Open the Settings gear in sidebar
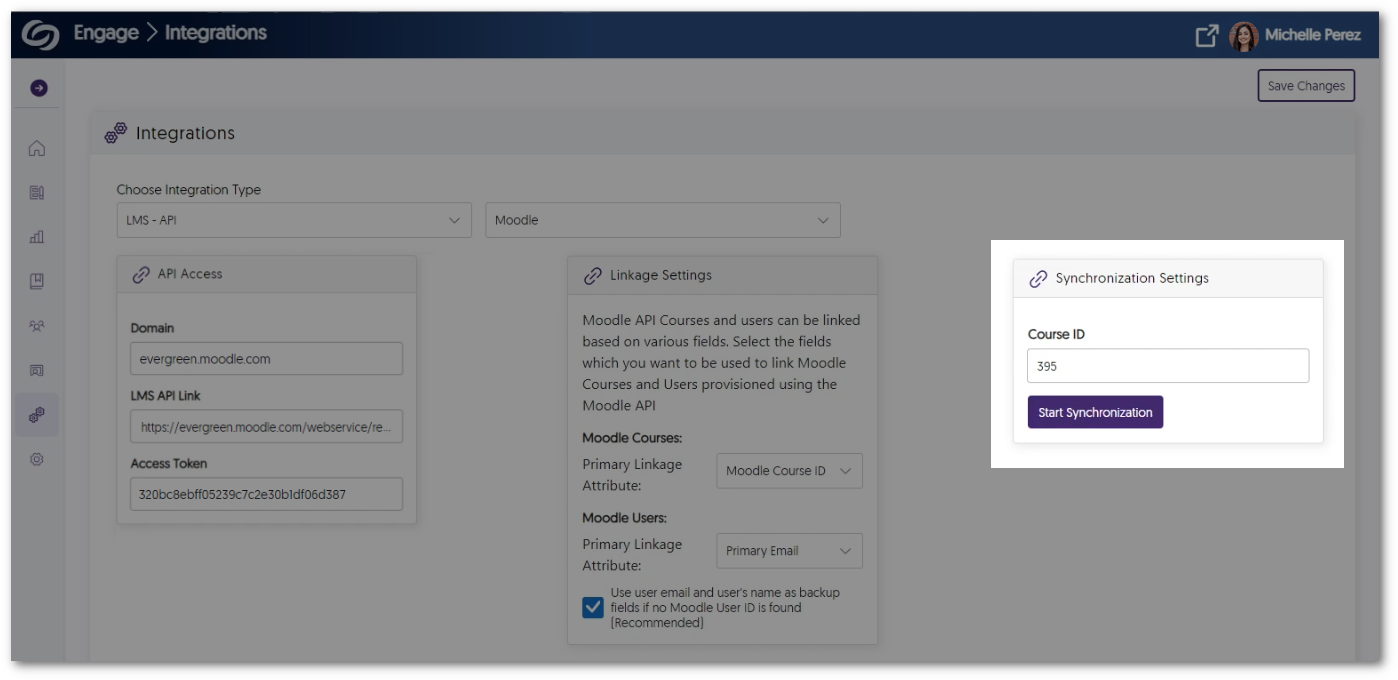The image size is (1398, 680). 37,459
